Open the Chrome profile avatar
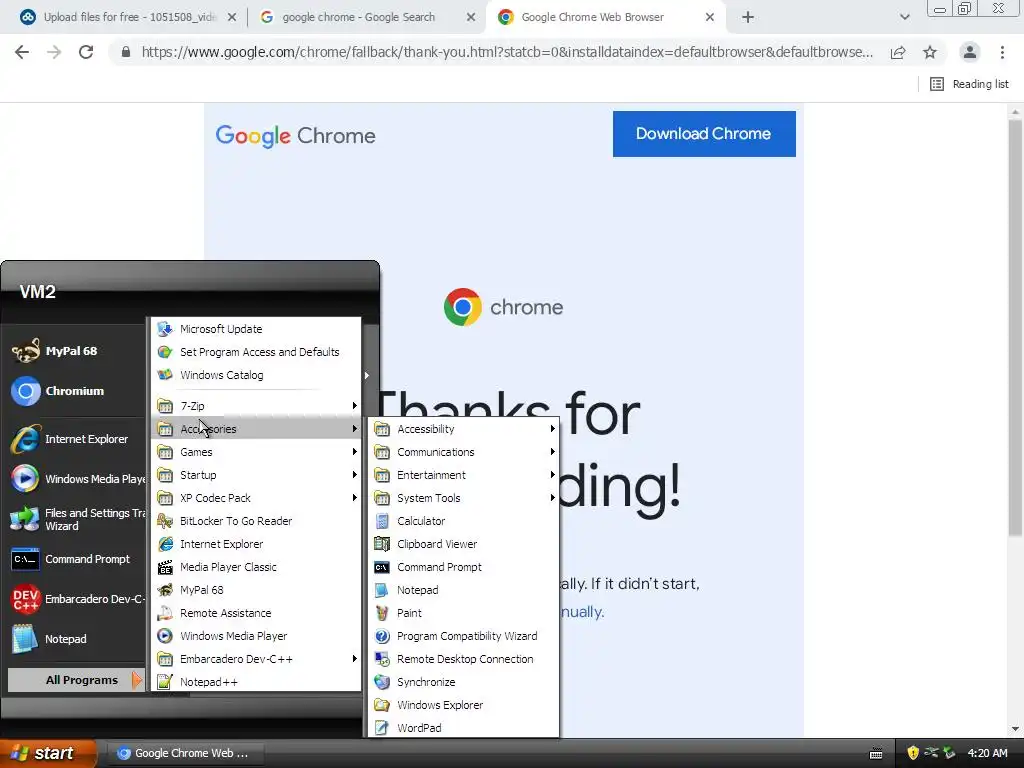Image resolution: width=1024 pixels, height=768 pixels. (x=970, y=52)
